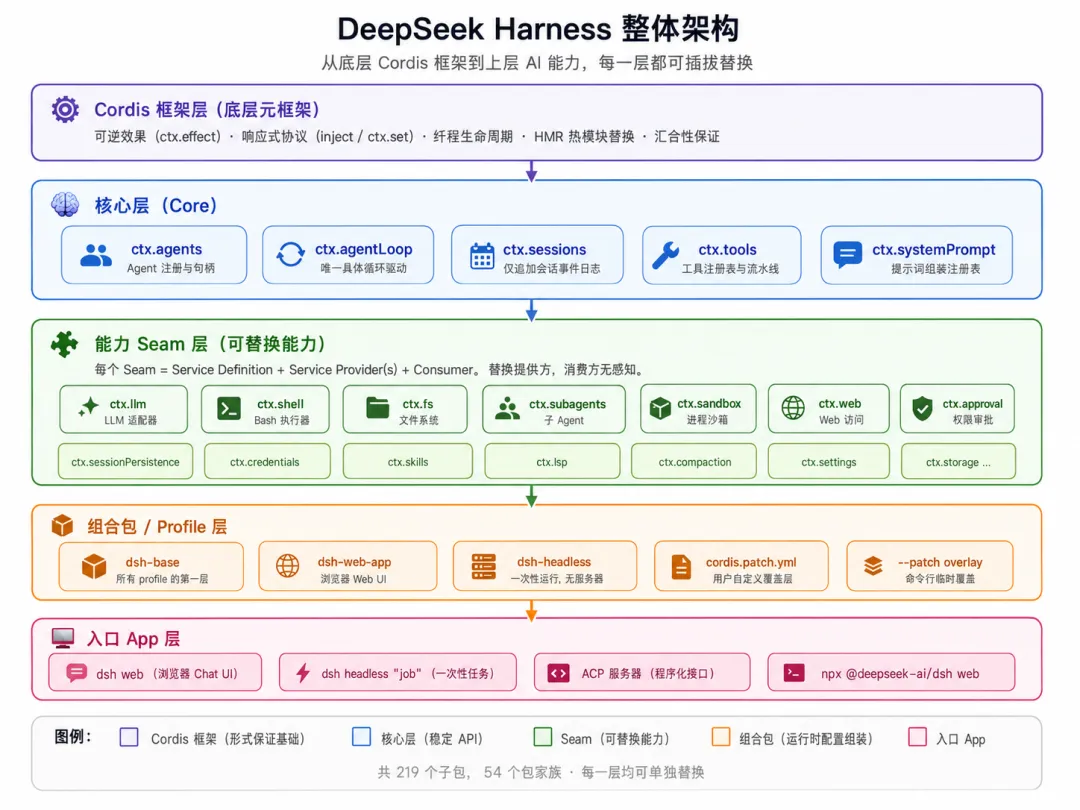Select the ctx.skills box
1080x810 pixels.
(408, 461)
